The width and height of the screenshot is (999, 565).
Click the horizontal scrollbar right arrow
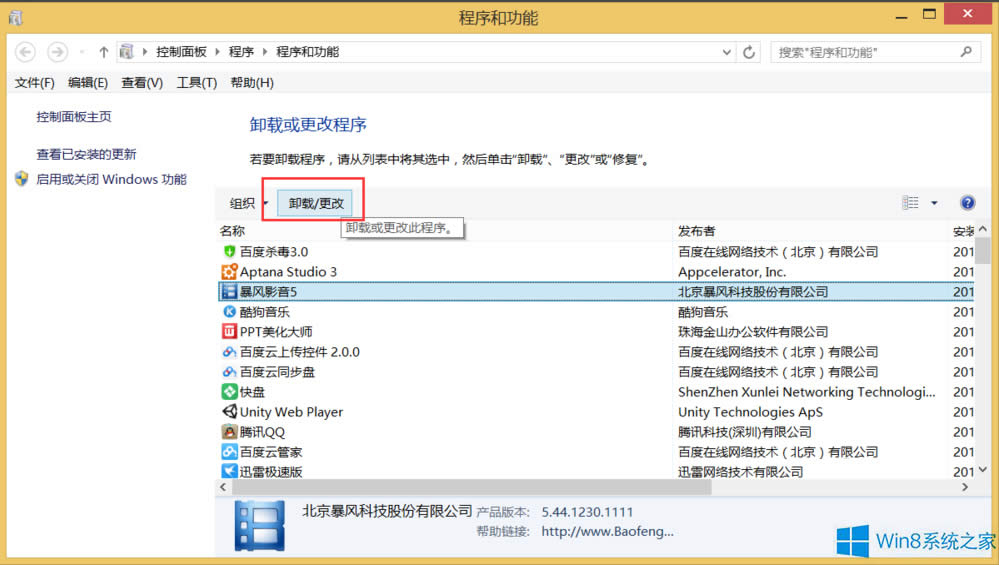click(965, 487)
